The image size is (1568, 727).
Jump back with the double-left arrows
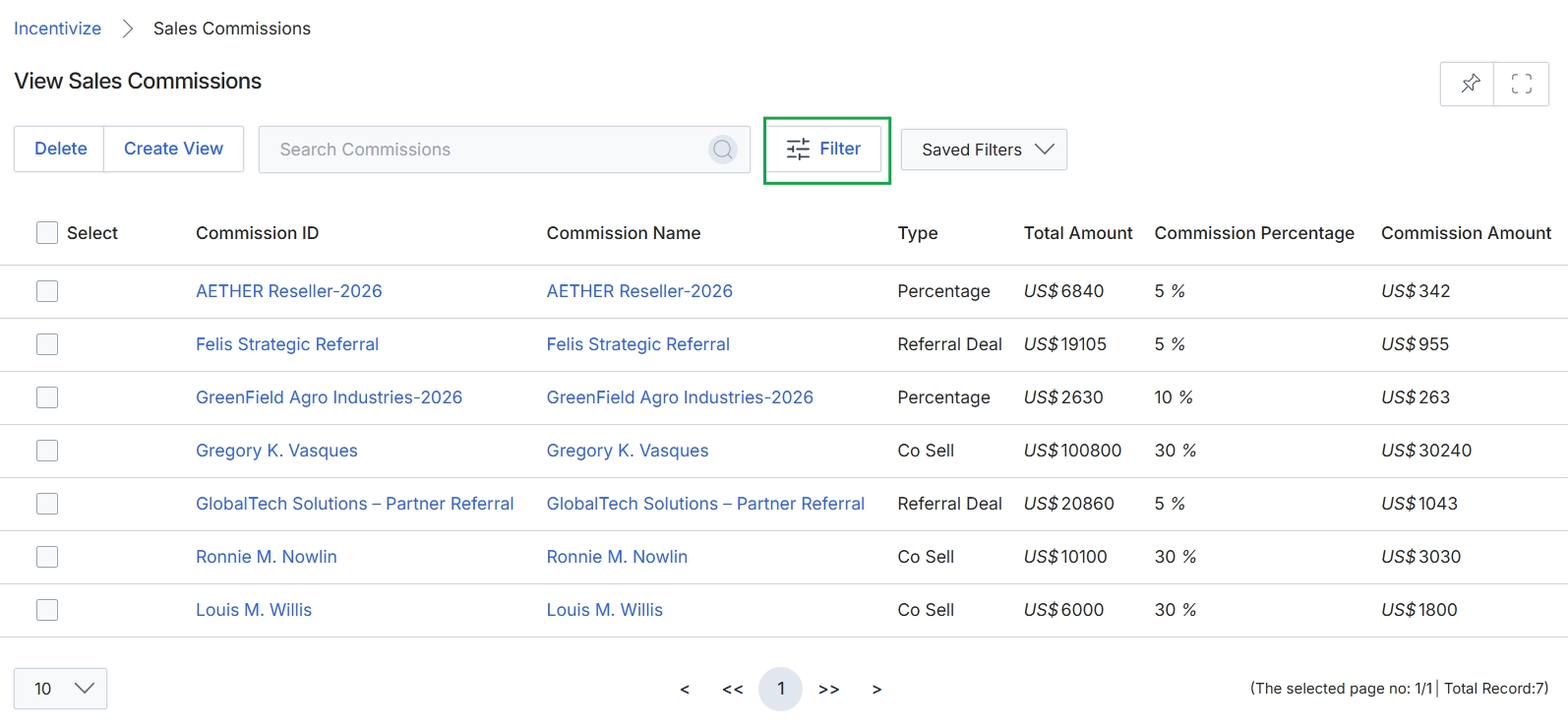pyautogui.click(x=733, y=690)
